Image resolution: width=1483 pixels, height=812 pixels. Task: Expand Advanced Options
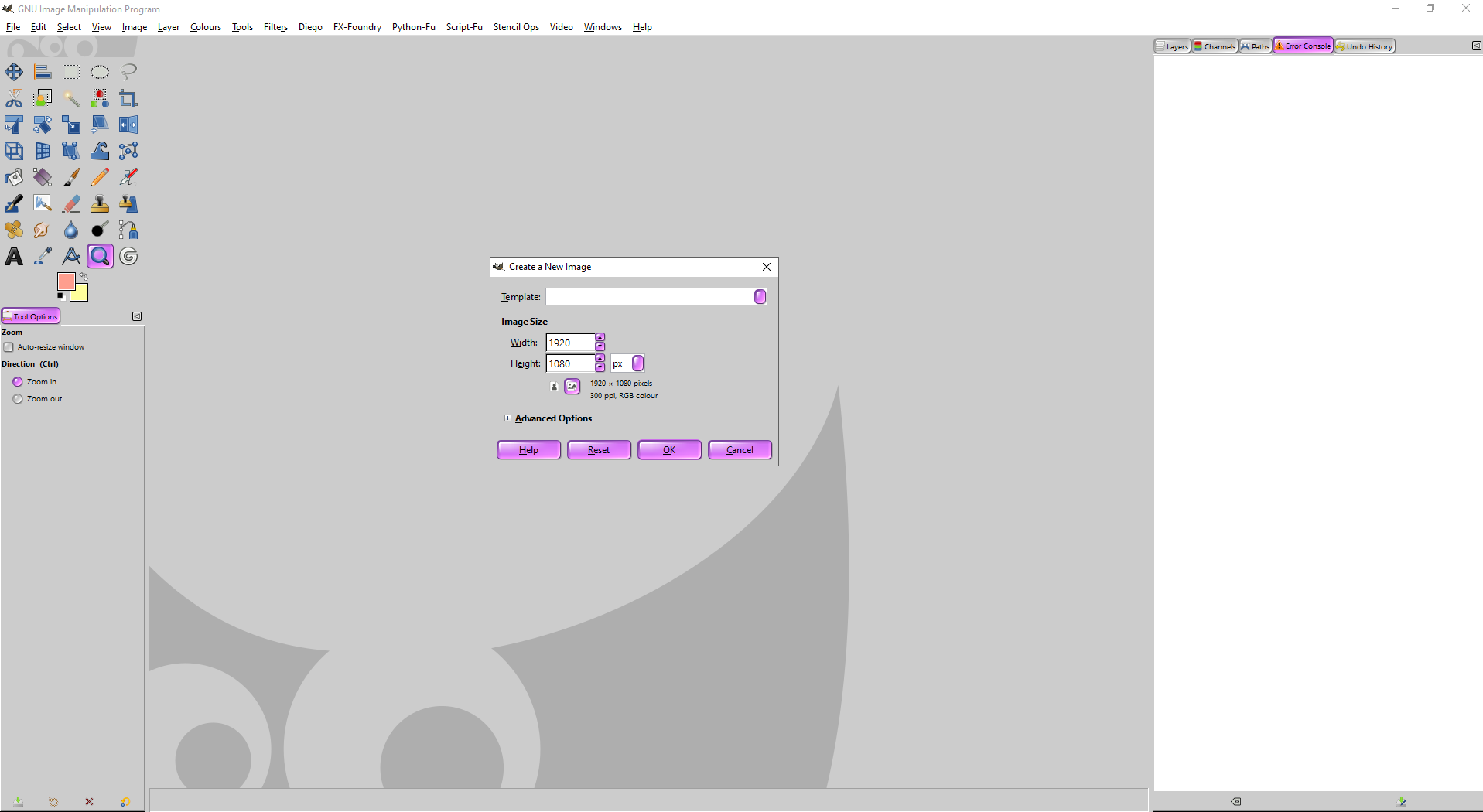coord(508,418)
